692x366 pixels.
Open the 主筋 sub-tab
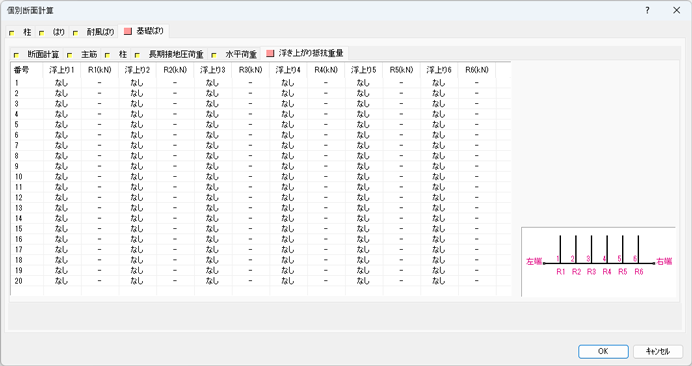coord(83,54)
